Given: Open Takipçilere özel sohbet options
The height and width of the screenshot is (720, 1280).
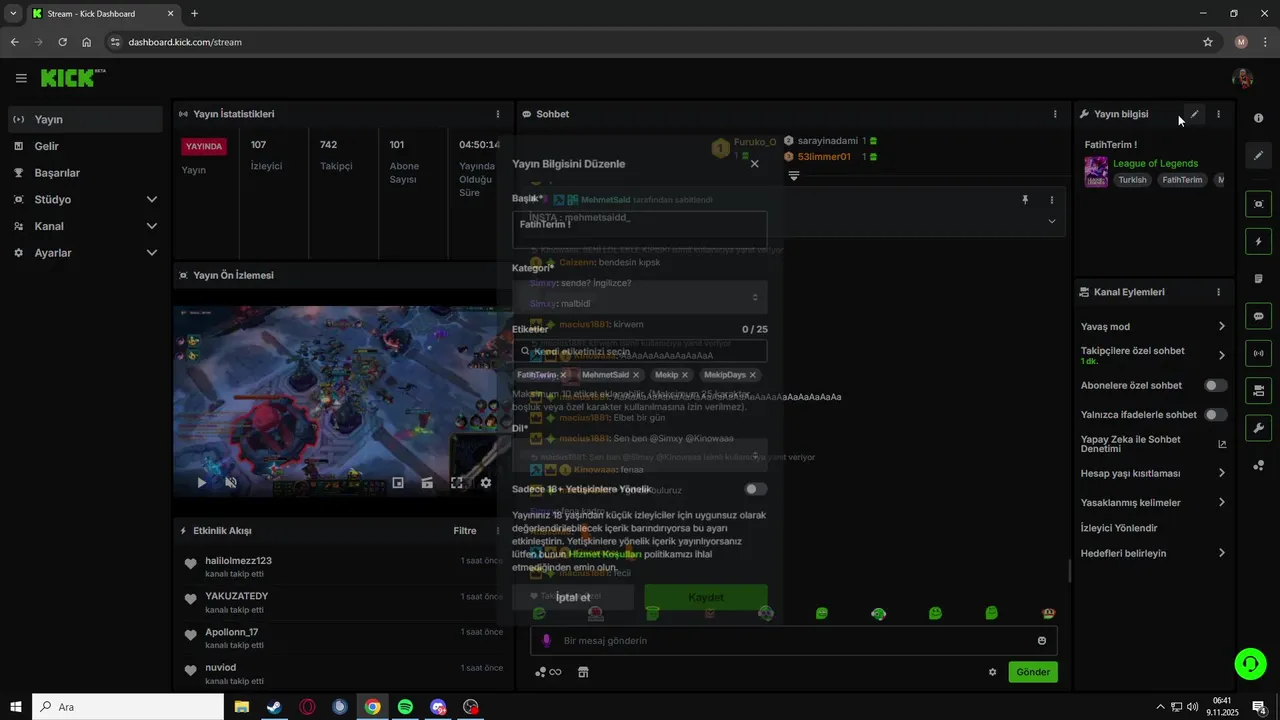Looking at the screenshot, I should [1153, 355].
